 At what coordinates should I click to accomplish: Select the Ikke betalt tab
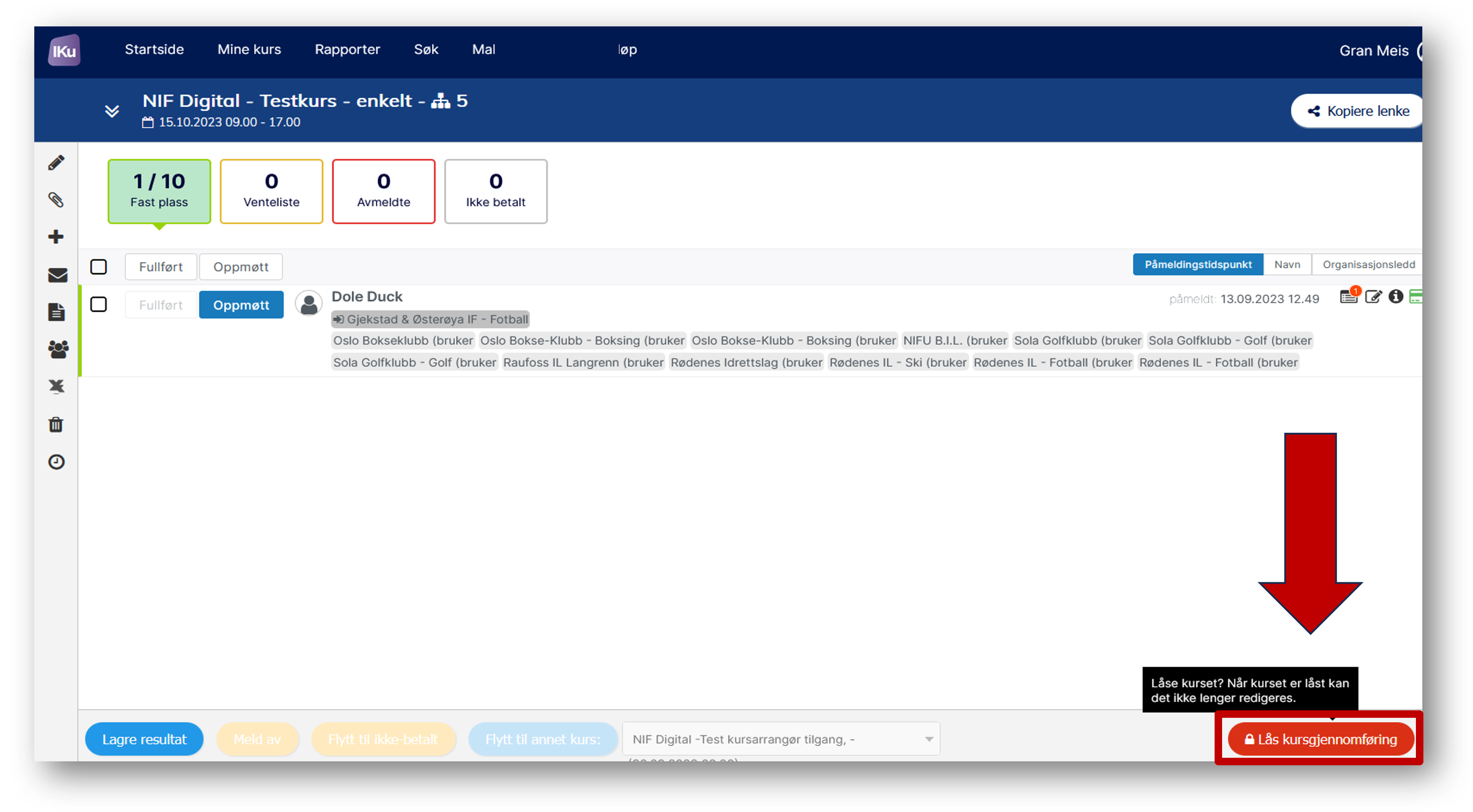496,192
